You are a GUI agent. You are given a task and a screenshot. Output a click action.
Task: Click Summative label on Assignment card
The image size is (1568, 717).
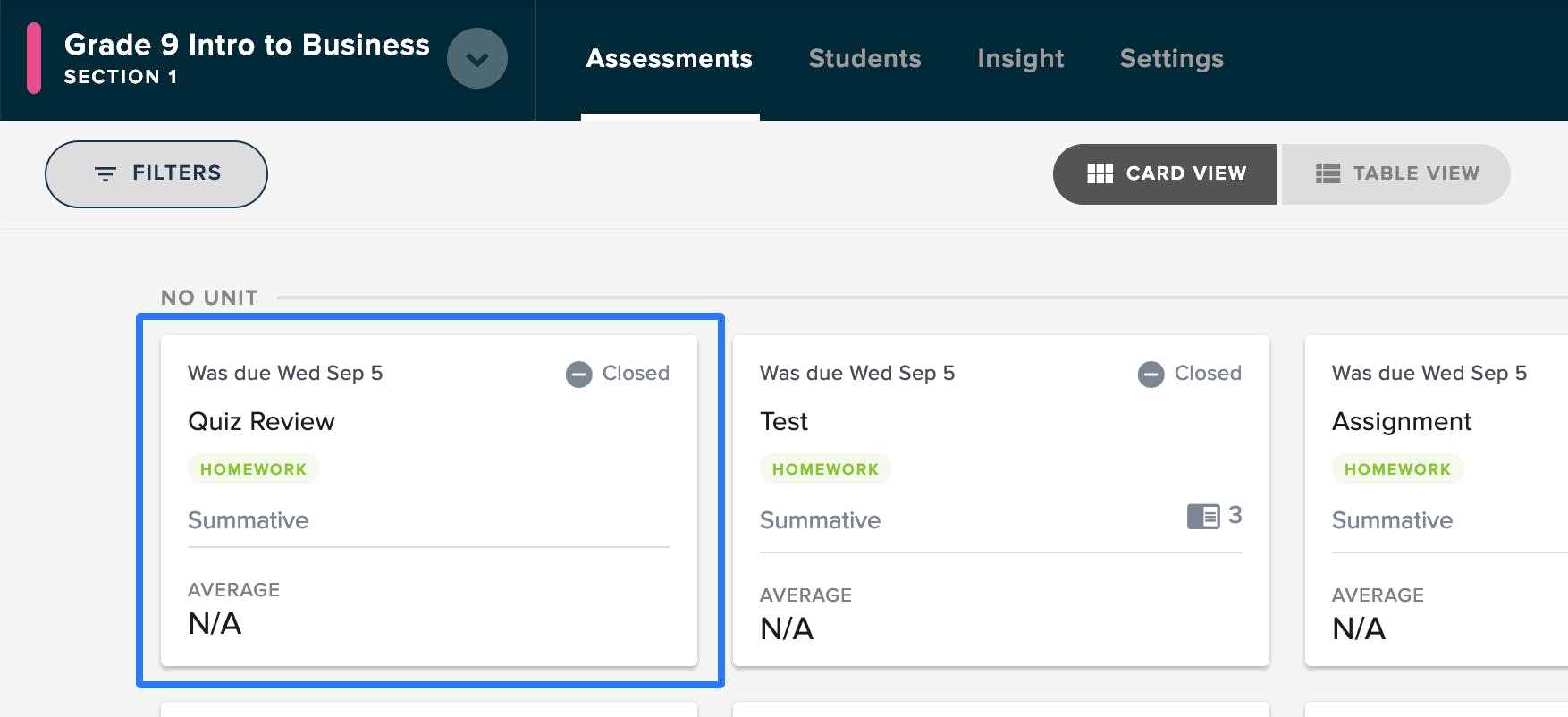tap(1393, 520)
